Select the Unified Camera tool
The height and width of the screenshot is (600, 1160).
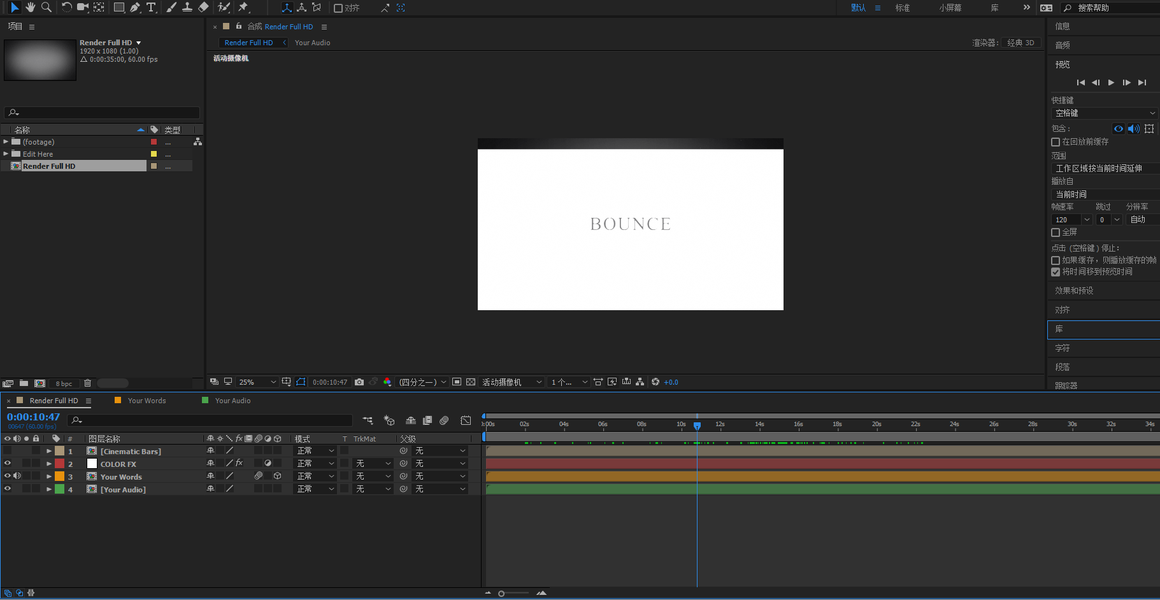(83, 7)
